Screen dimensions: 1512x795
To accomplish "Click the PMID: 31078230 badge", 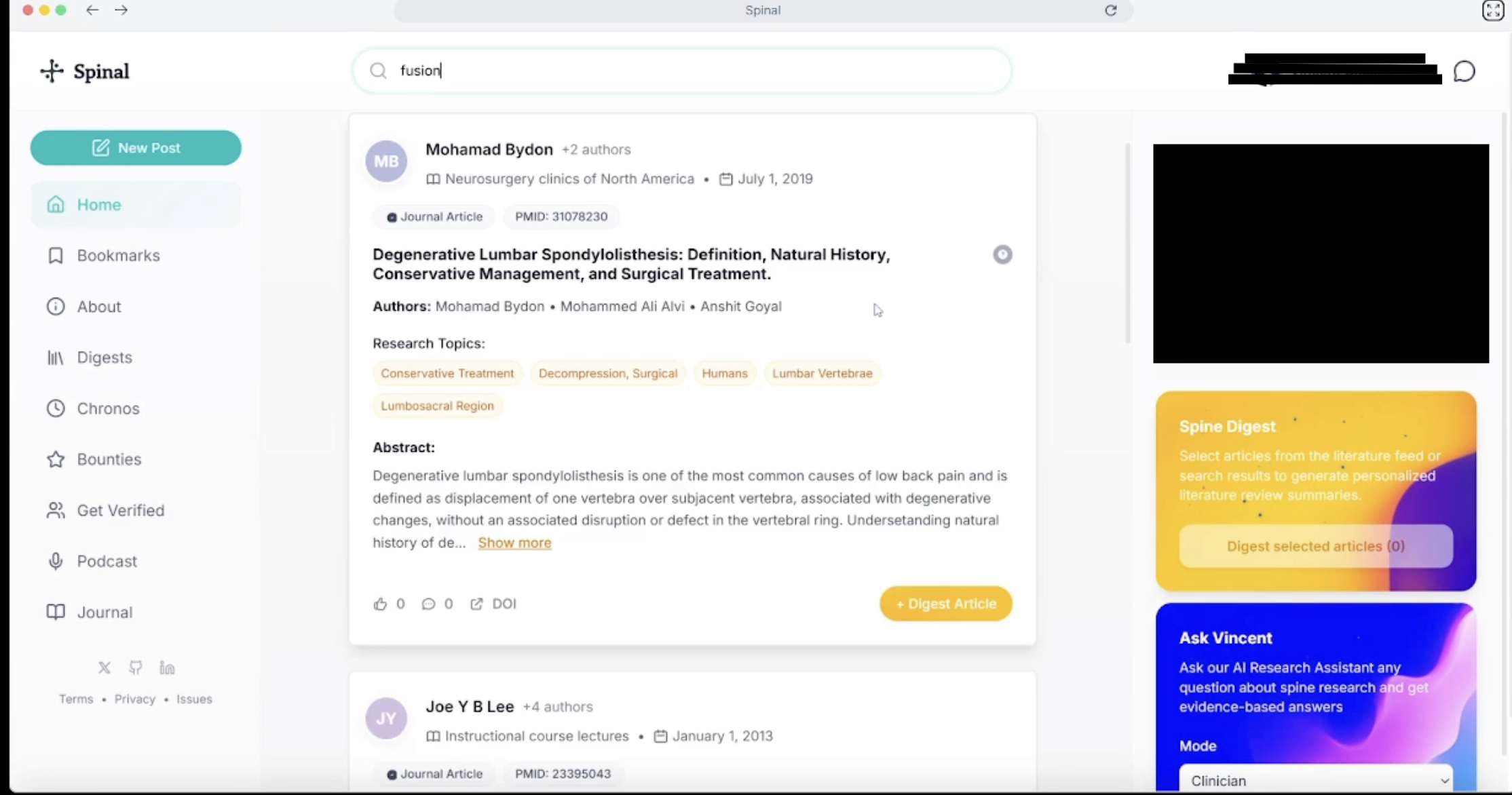I will [x=561, y=217].
